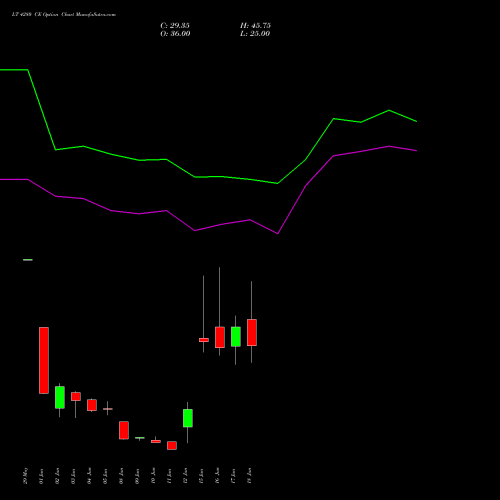Click the red candle for 08 Jun
Viewport: 500px width, 500px height.
(x=124, y=430)
